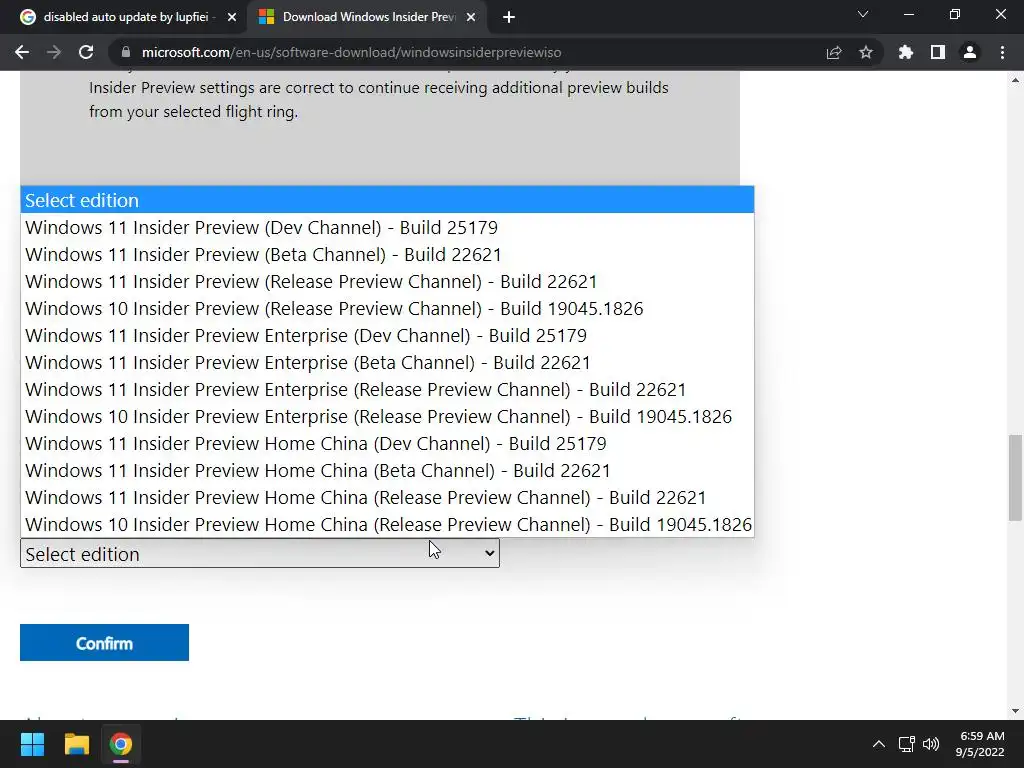Open the Windows Start menu

[32, 744]
